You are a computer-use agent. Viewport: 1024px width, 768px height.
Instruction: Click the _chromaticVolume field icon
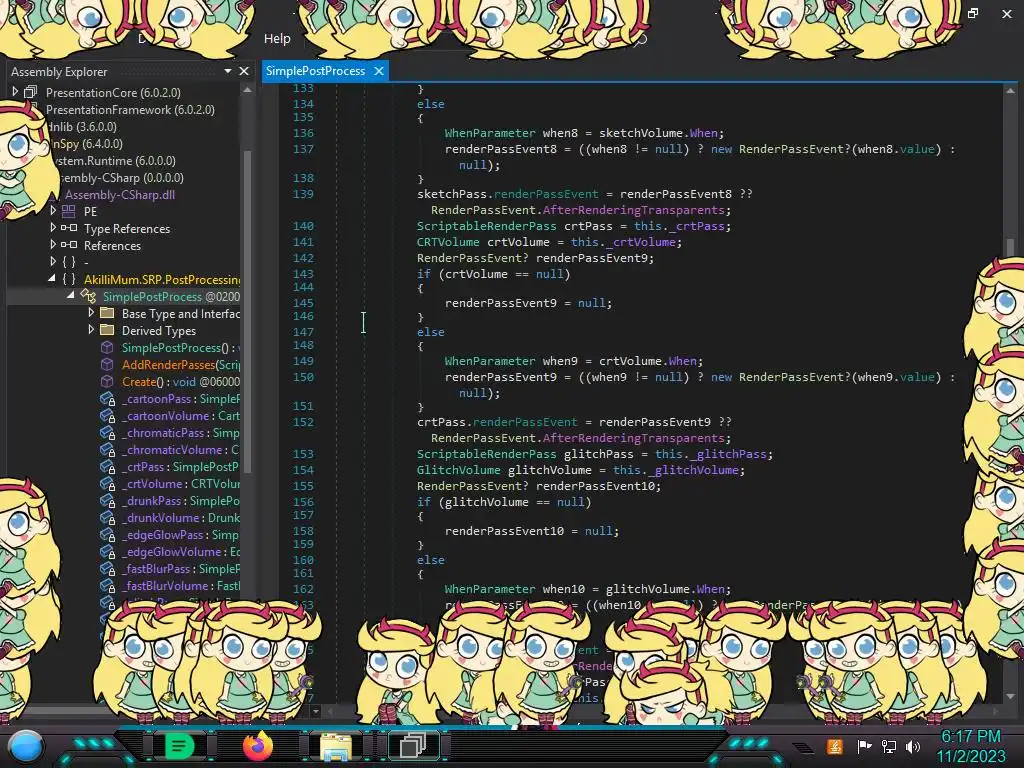[108, 449]
